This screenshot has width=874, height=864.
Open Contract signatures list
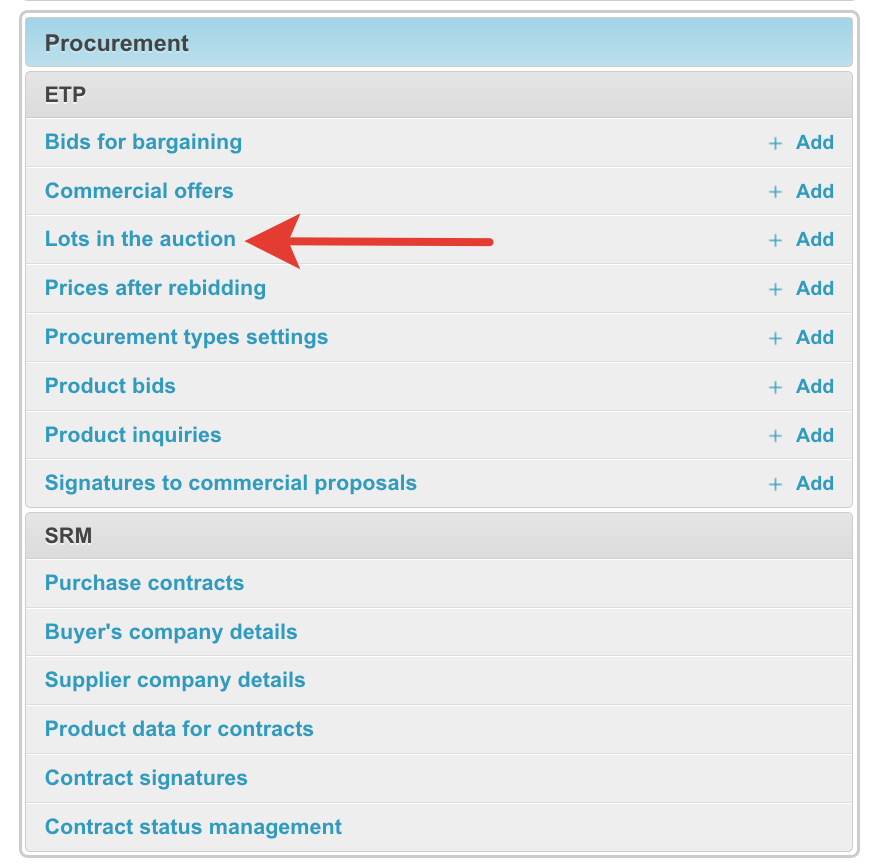pyautogui.click(x=146, y=778)
